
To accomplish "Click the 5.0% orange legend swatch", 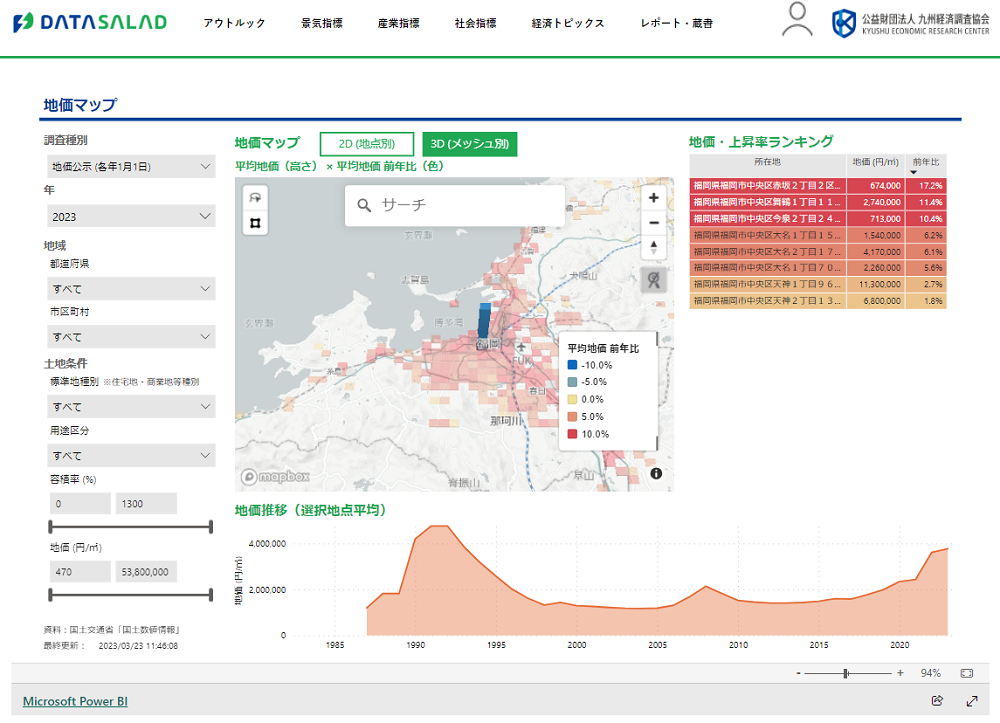I will coord(572,416).
